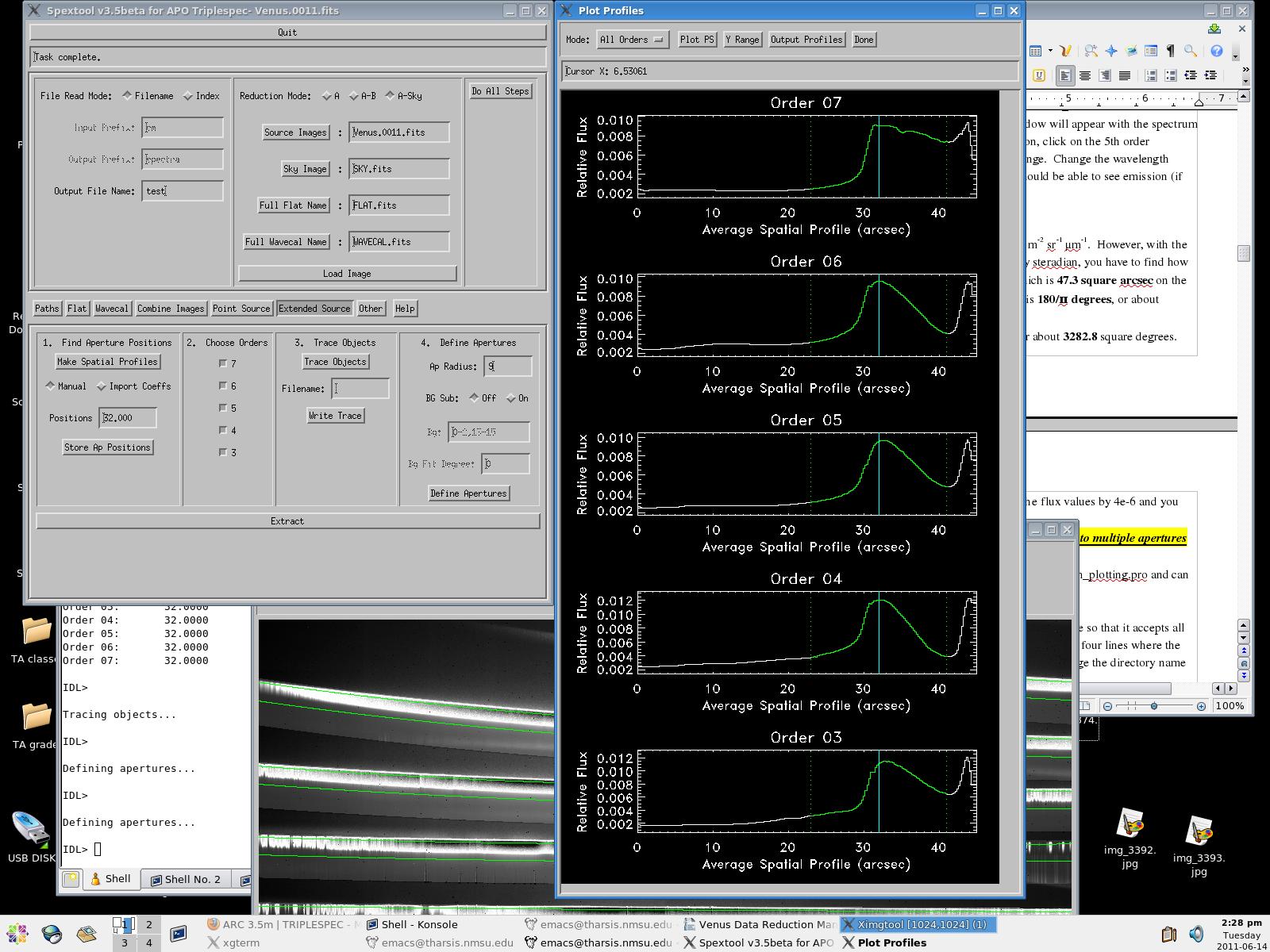Open the CentOS application menu icon

coord(17,933)
